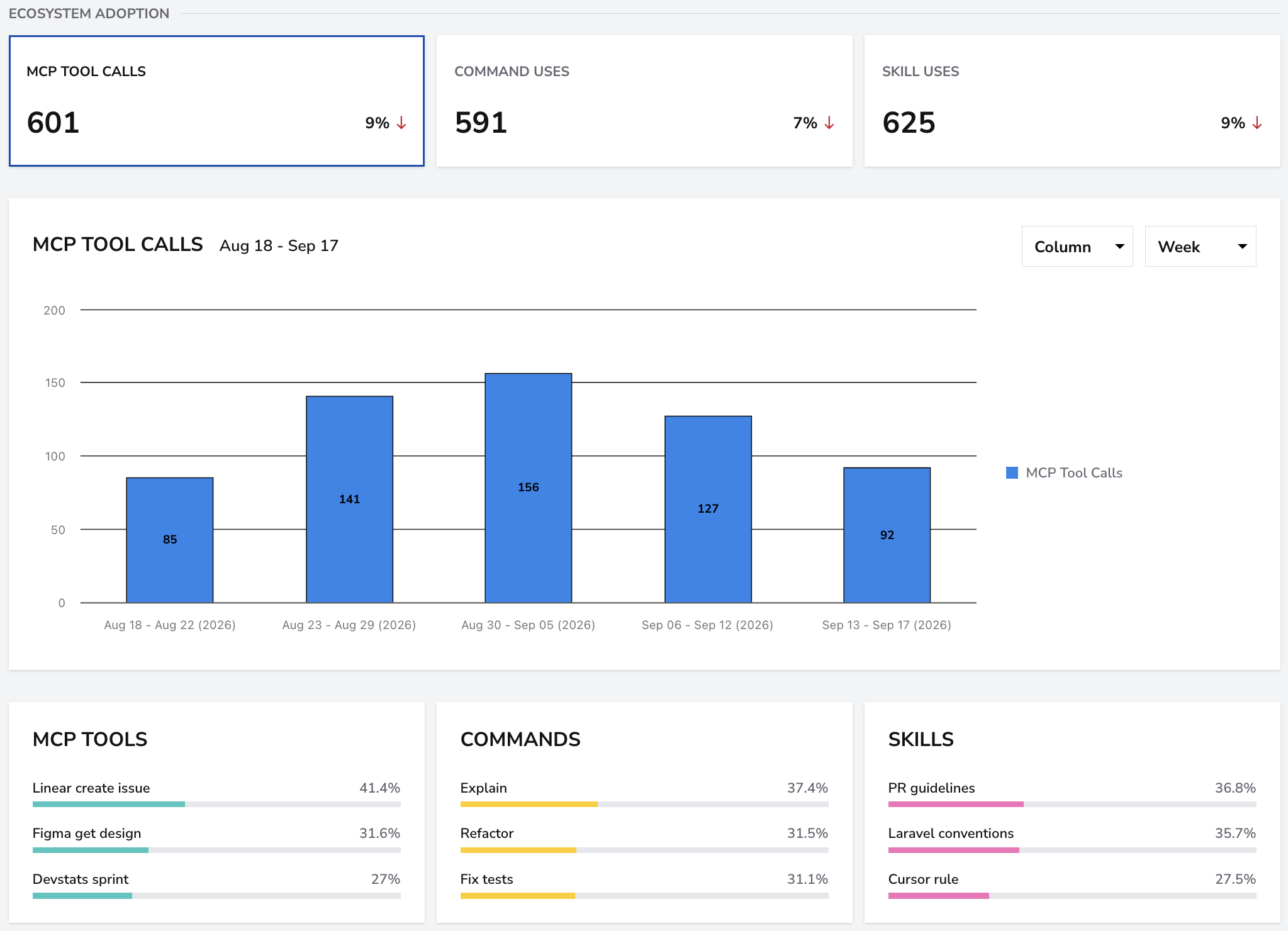The height and width of the screenshot is (931, 1288).
Task: Click the Explain command progress bar
Action: (x=644, y=804)
